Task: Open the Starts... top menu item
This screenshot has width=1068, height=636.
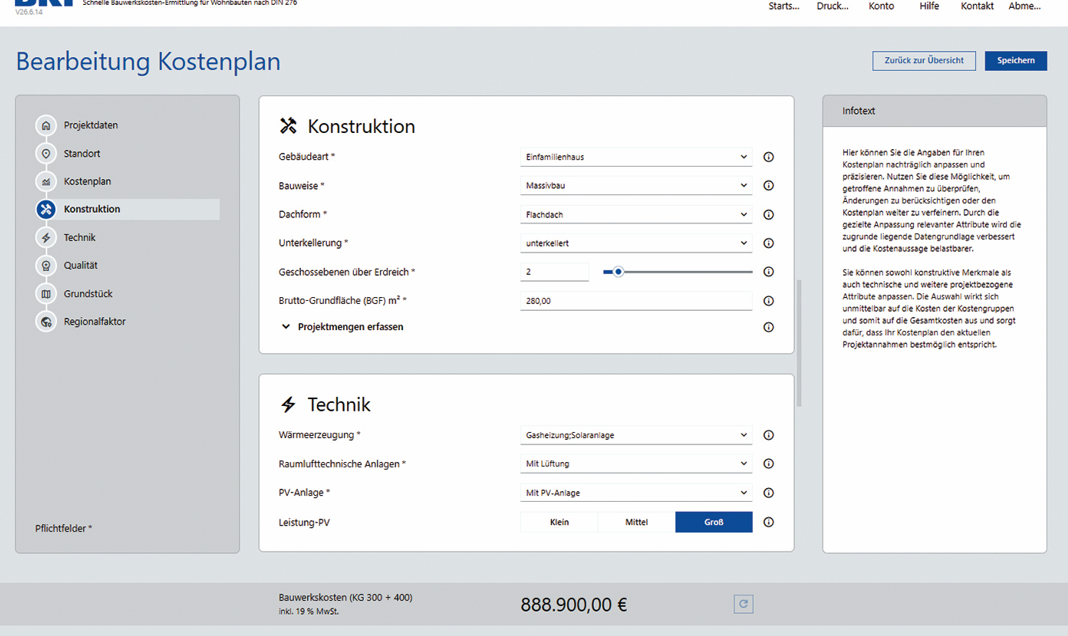Action: 783,6
